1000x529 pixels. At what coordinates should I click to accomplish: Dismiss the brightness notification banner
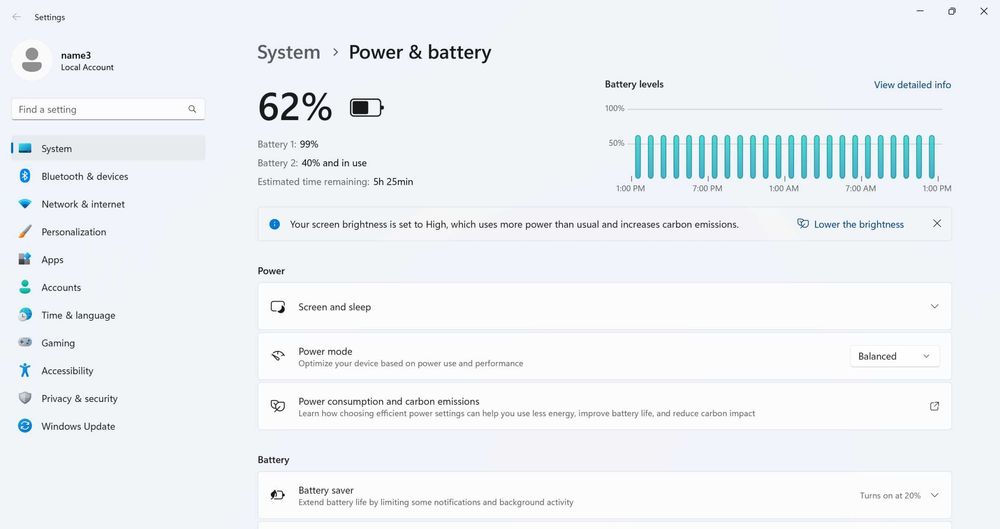click(x=937, y=224)
